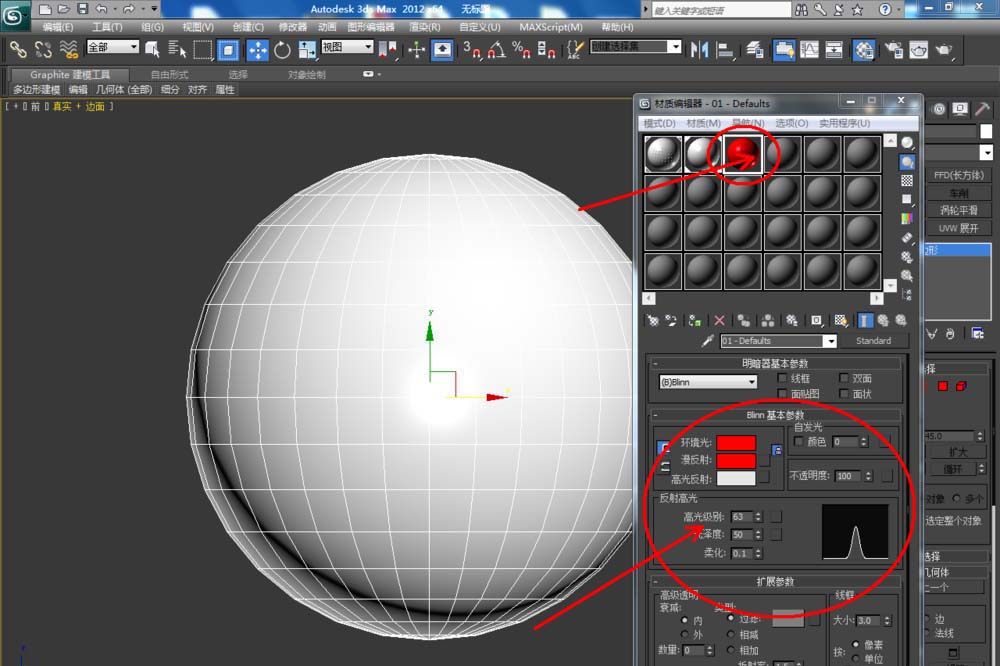Click the teapot Render icon
This screenshot has height=666, width=1000.
[943, 50]
